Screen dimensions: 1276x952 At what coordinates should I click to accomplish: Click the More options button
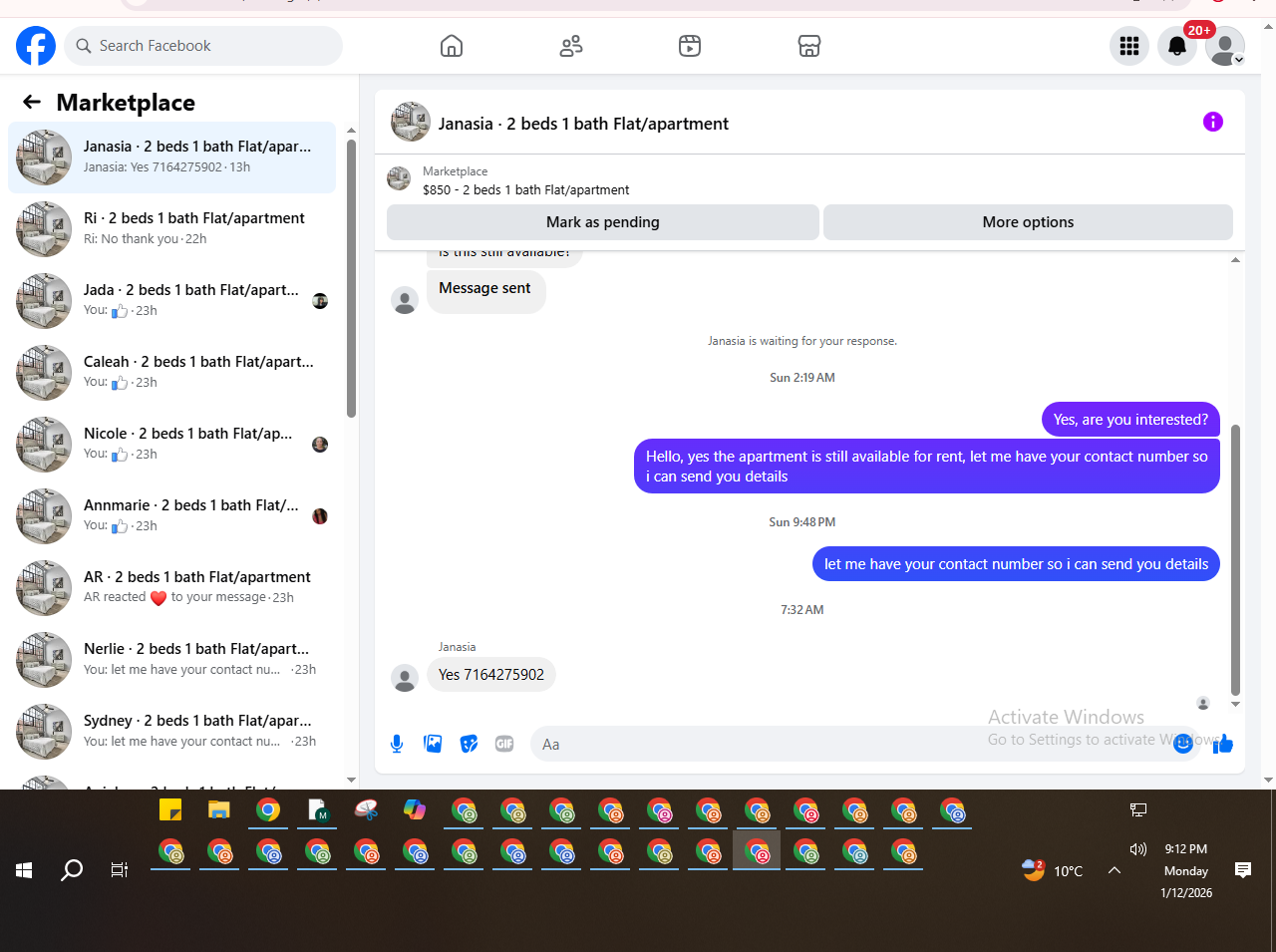[1028, 222]
